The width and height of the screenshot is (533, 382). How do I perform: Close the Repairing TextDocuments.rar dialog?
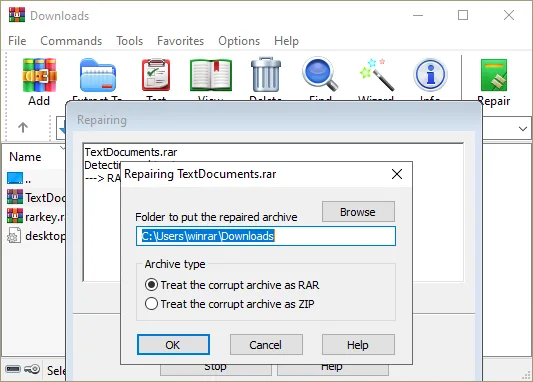(x=397, y=174)
